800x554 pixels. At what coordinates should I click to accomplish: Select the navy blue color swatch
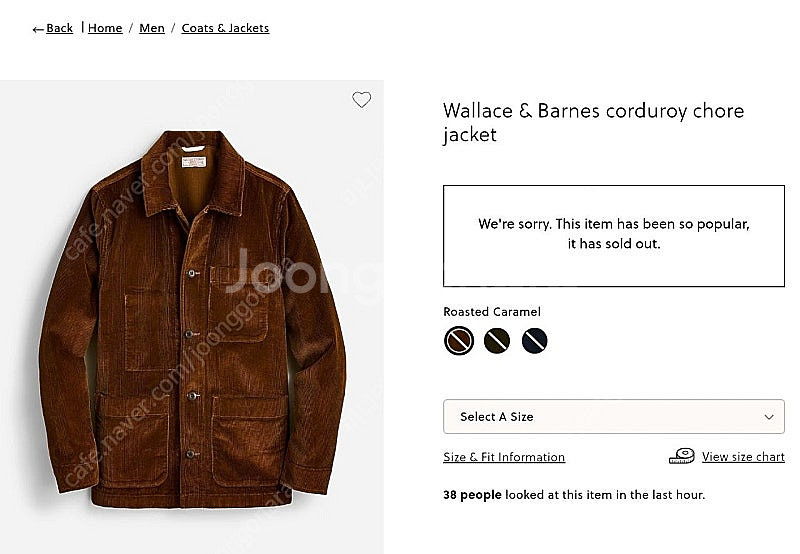(x=534, y=340)
